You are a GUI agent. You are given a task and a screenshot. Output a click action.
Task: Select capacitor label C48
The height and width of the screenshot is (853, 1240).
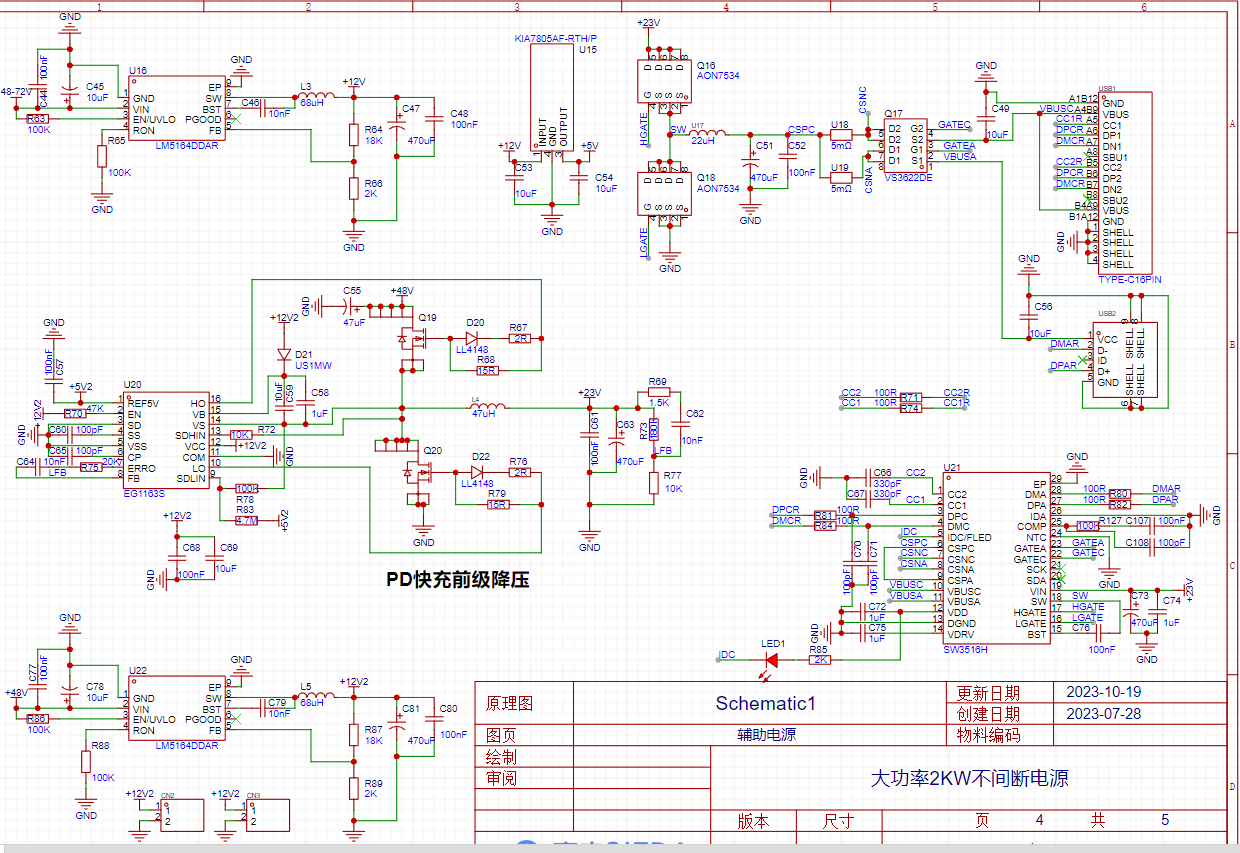[x=459, y=114]
